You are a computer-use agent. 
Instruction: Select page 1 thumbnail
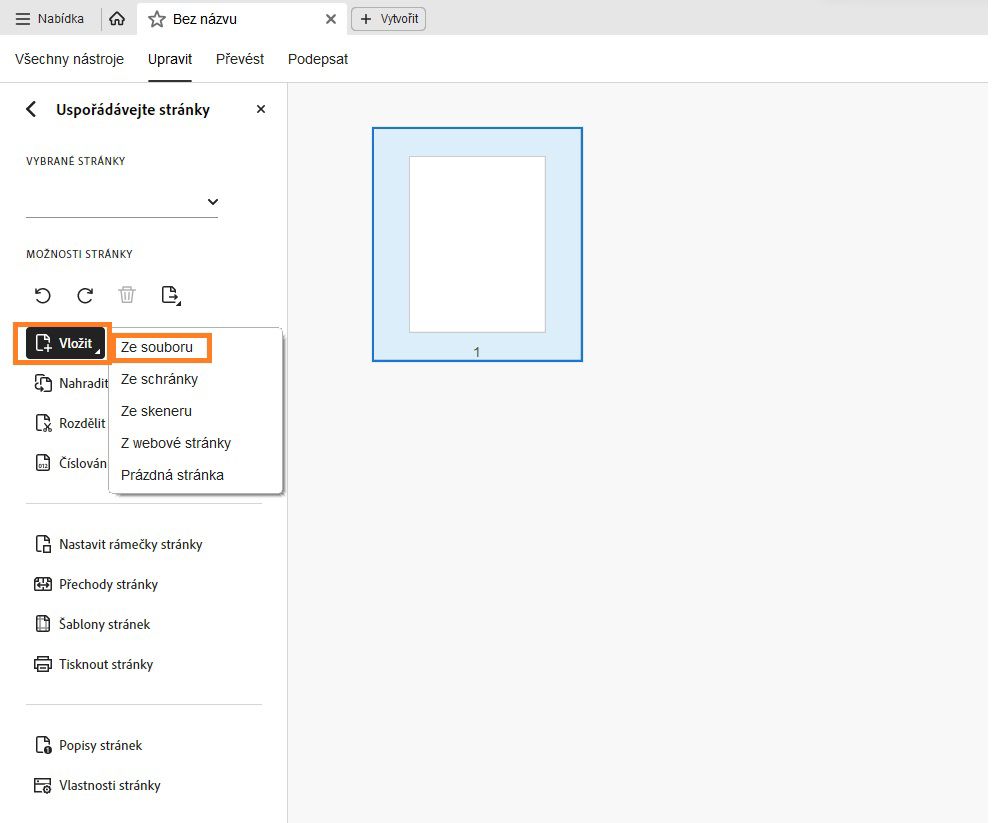tap(477, 244)
